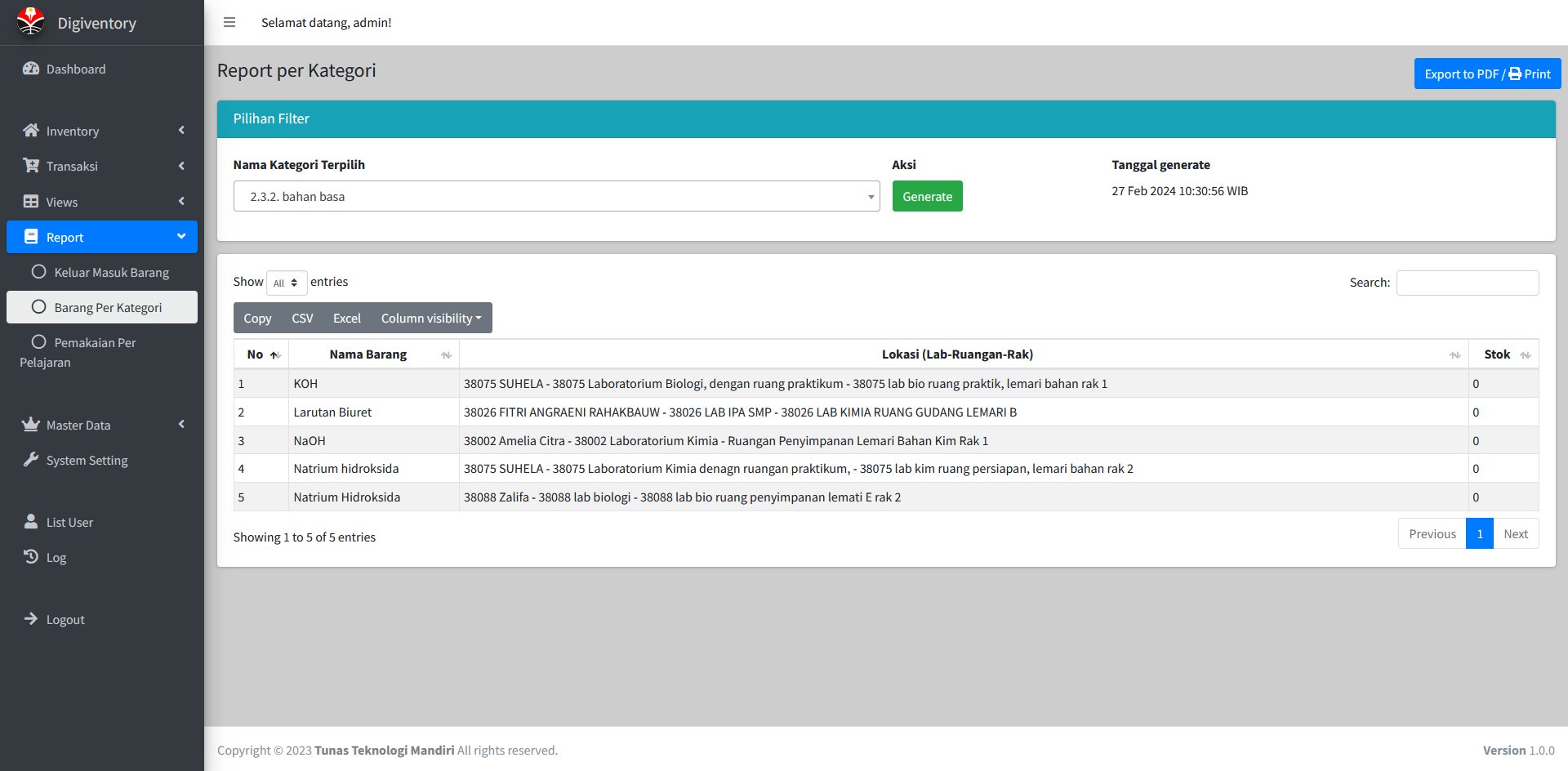Image resolution: width=1568 pixels, height=771 pixels.
Task: Click the green Generate button
Action: 927,196
